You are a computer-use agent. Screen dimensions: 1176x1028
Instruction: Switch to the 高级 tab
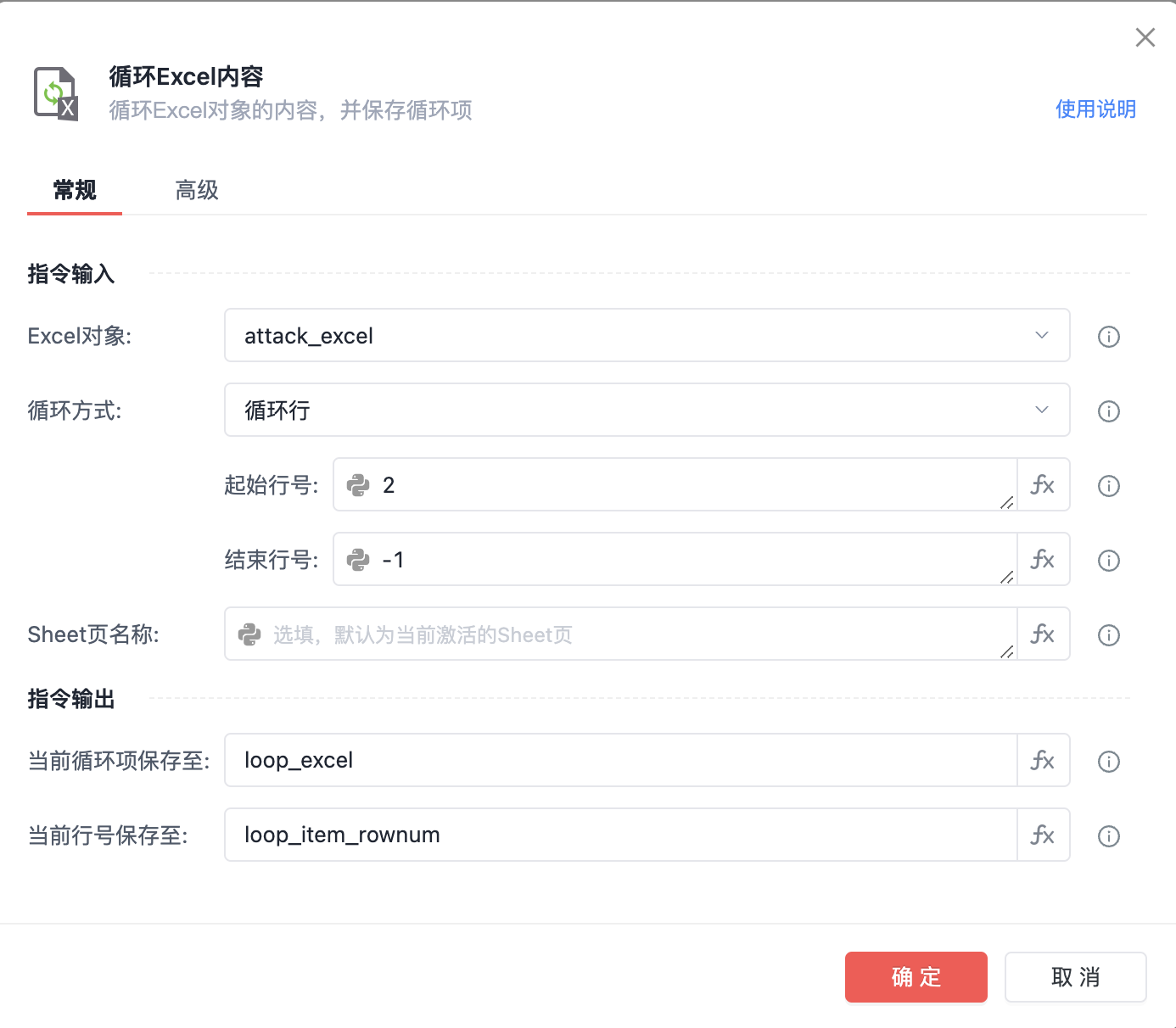[196, 190]
